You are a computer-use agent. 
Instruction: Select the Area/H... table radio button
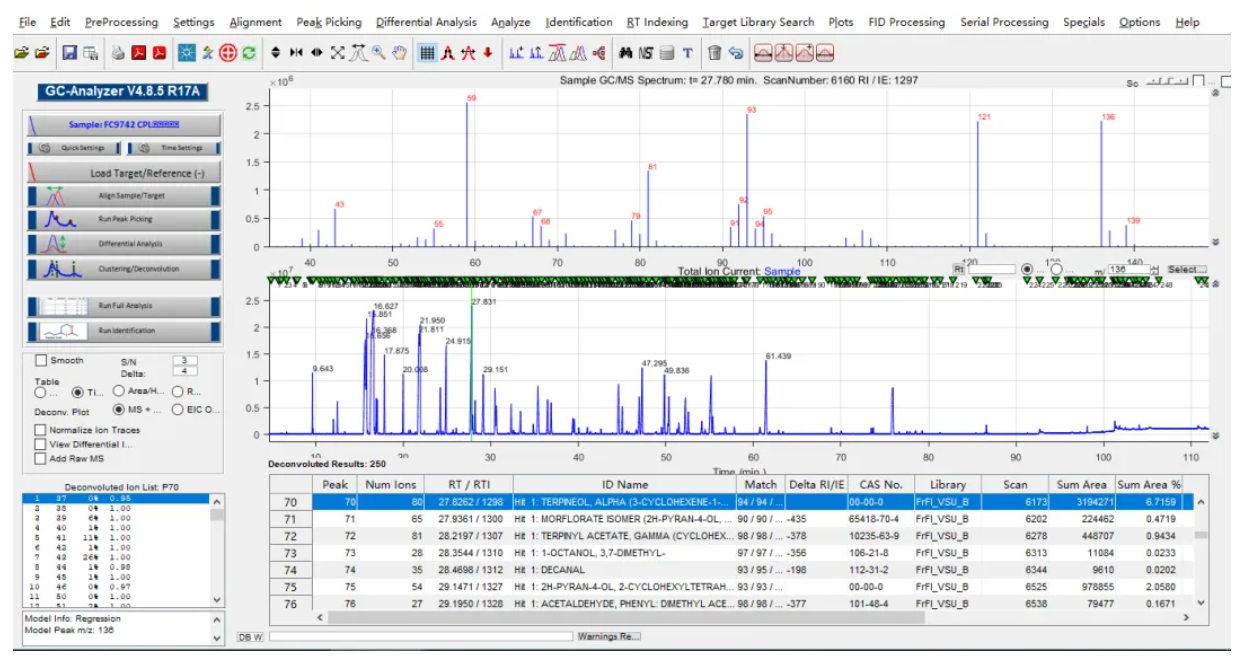coord(118,391)
